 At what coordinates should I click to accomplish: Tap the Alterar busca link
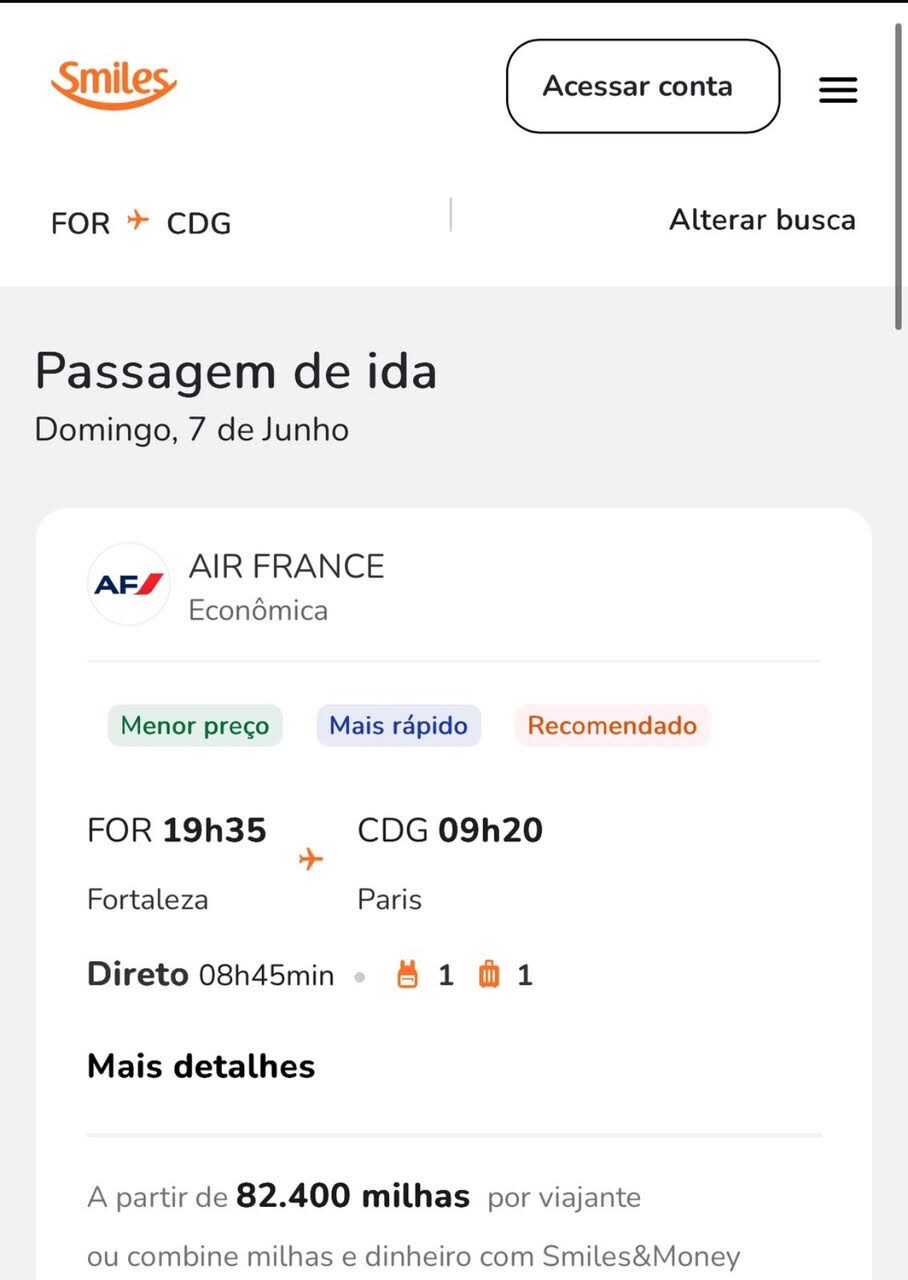[x=762, y=220]
